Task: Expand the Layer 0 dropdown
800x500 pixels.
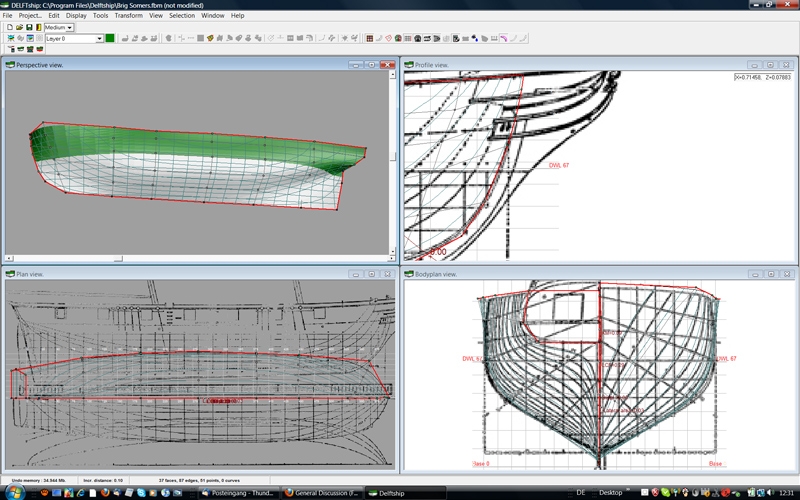Action: (x=99, y=38)
